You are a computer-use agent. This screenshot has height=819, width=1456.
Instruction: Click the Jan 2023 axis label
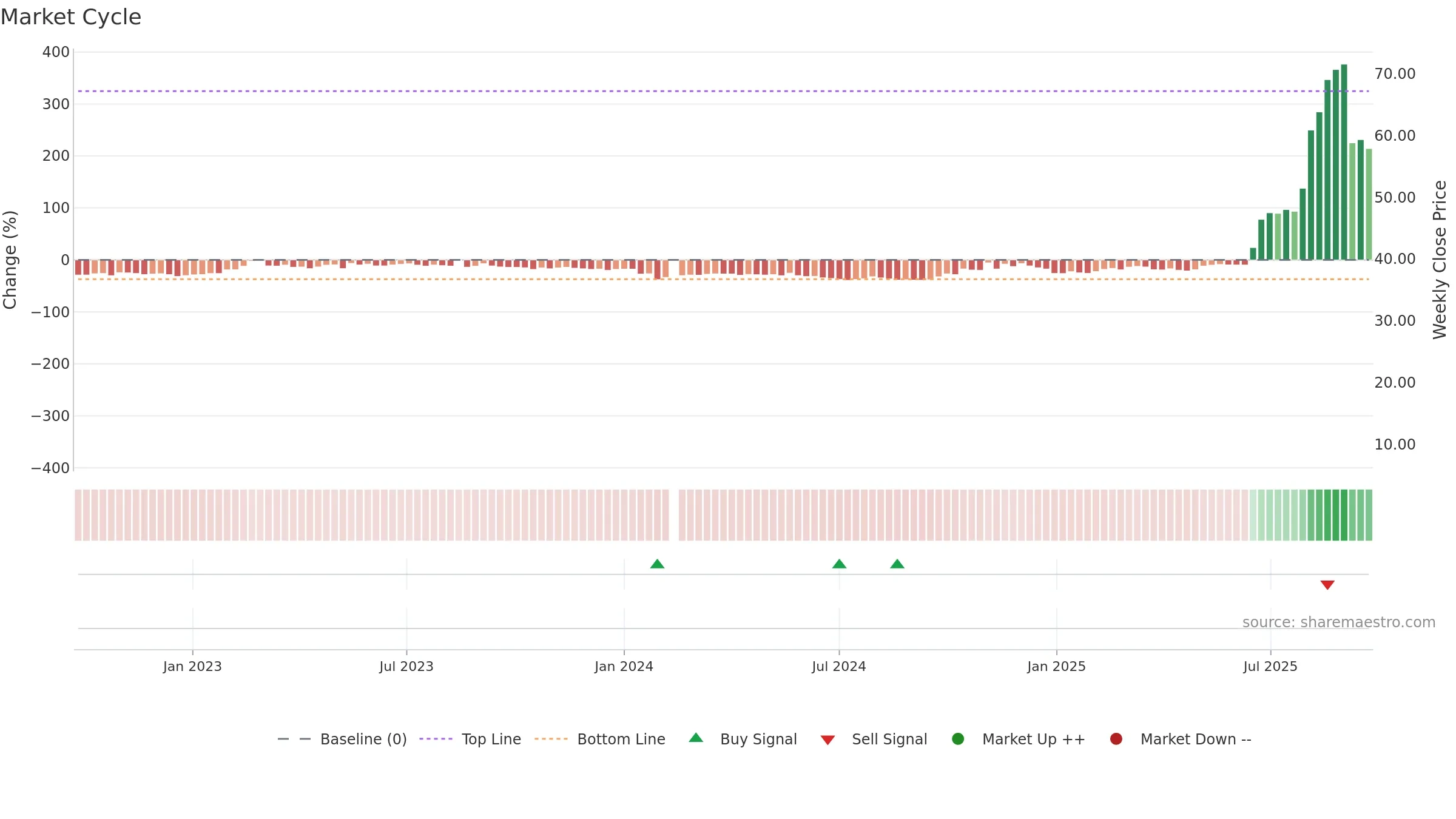tap(192, 667)
